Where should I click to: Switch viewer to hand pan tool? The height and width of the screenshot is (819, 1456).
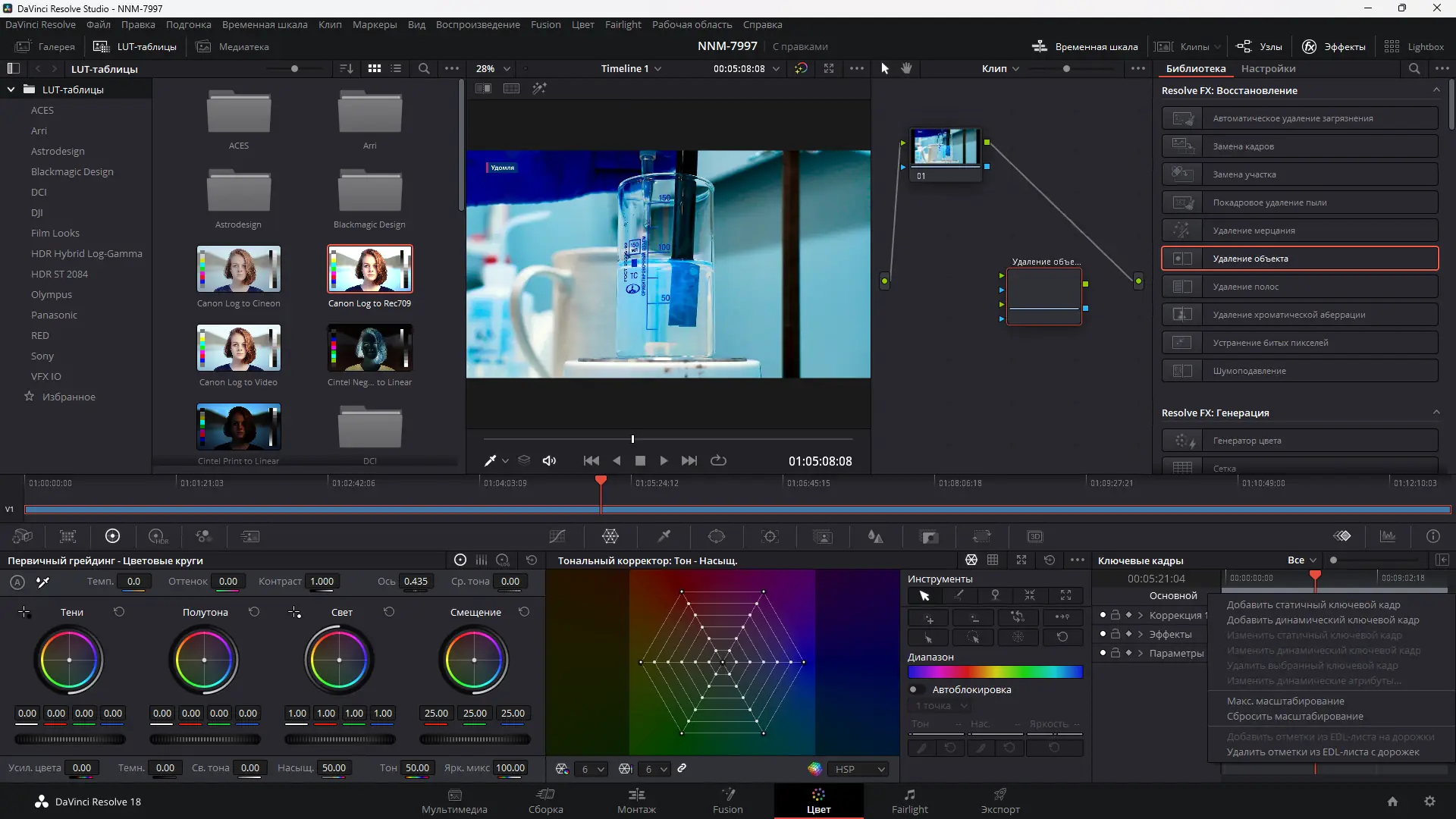click(x=906, y=68)
